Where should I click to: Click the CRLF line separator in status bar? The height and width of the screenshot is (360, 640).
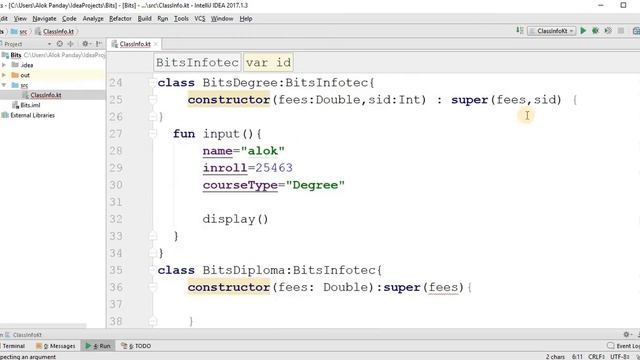click(x=596, y=357)
